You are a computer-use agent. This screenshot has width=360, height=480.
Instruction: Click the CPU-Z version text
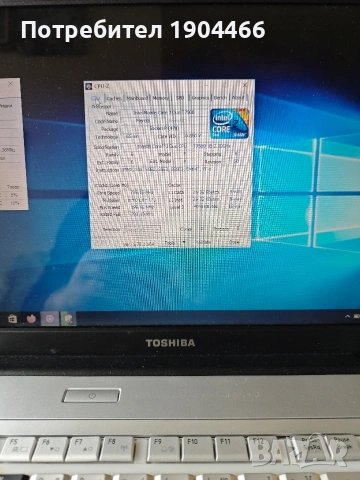[x=140, y=244]
